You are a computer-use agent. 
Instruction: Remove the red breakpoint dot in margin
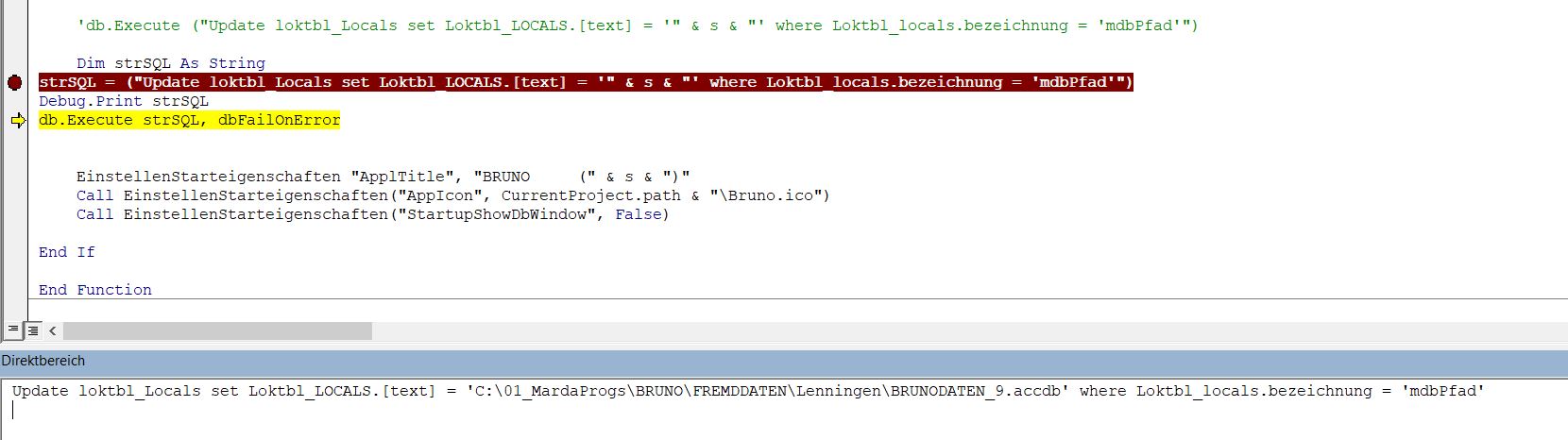click(14, 83)
